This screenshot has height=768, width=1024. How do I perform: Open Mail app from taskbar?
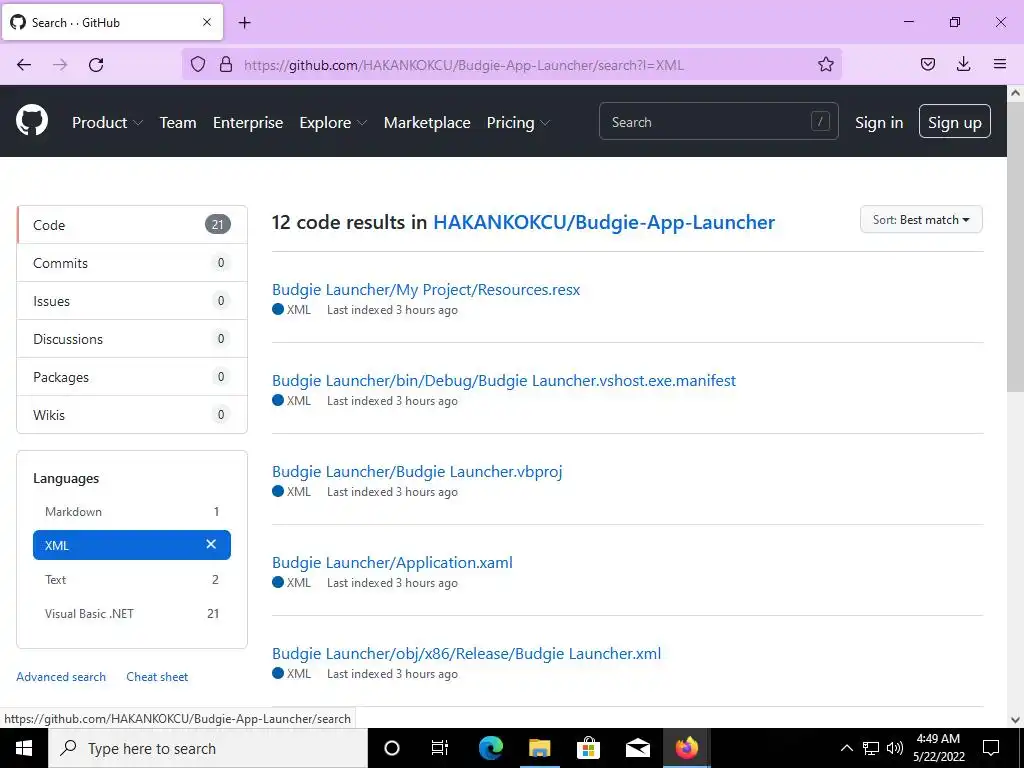point(637,748)
